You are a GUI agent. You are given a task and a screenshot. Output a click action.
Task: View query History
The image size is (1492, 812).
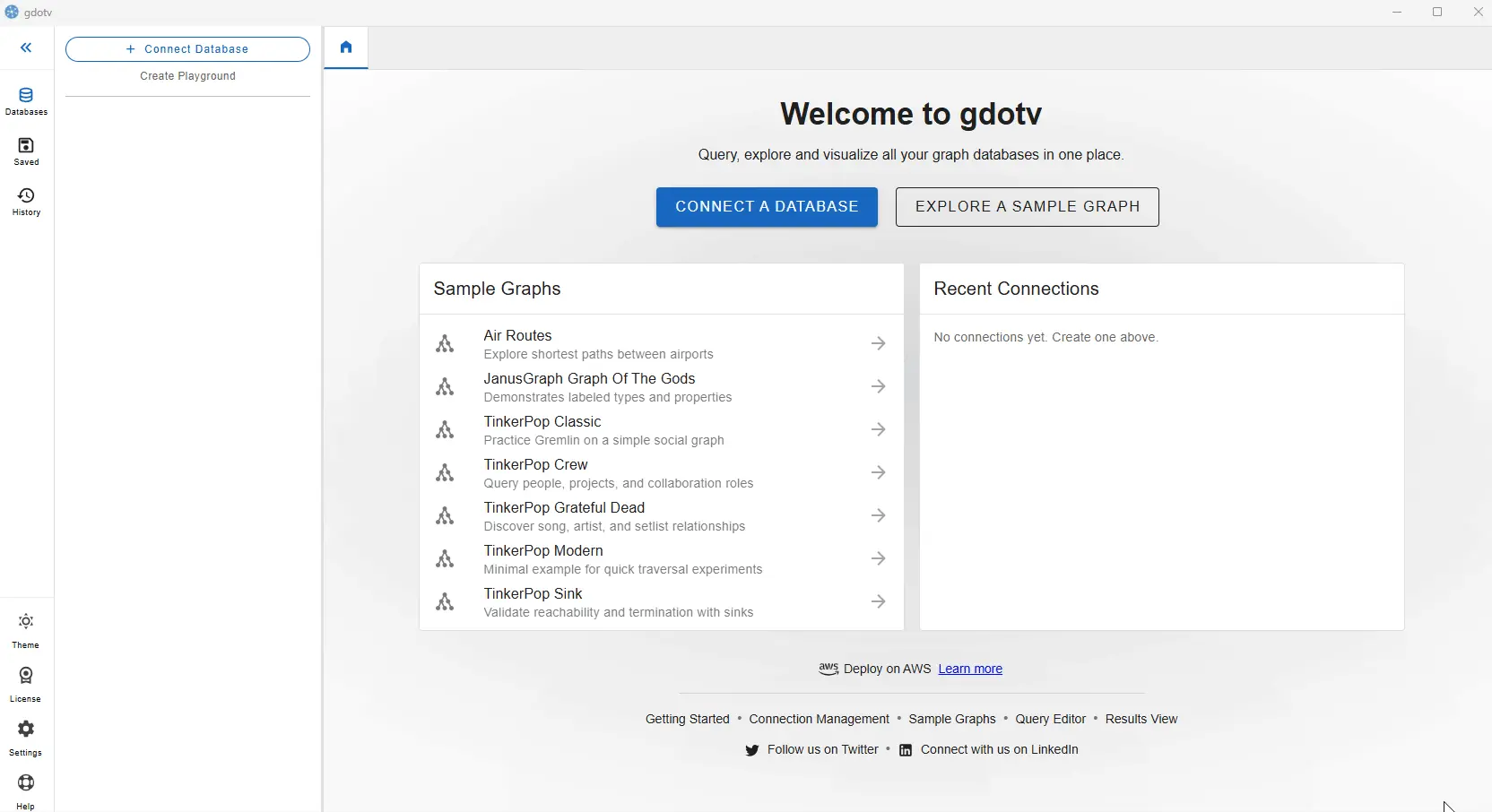(26, 203)
